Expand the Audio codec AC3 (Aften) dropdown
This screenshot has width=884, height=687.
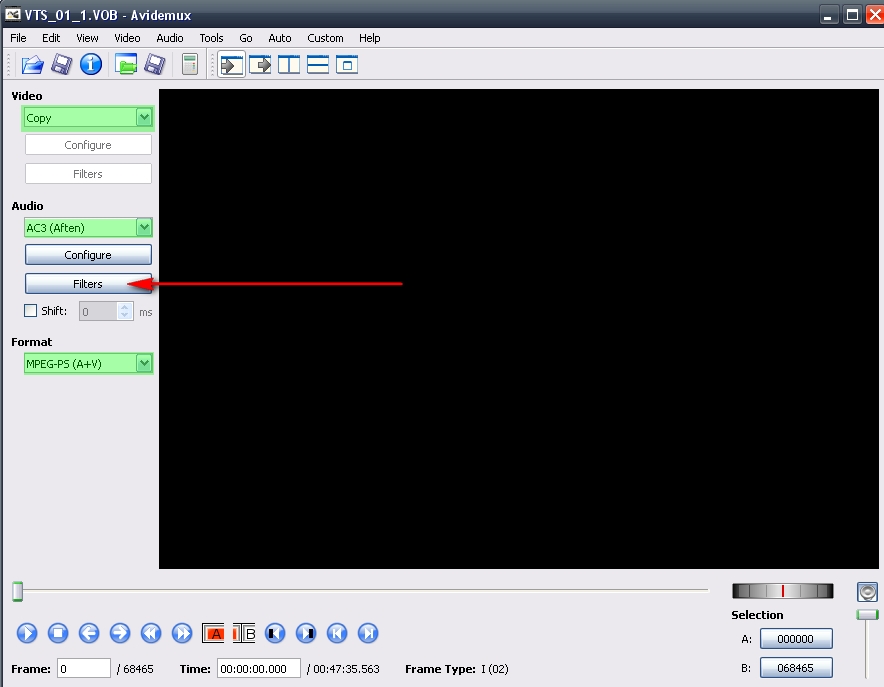point(144,227)
